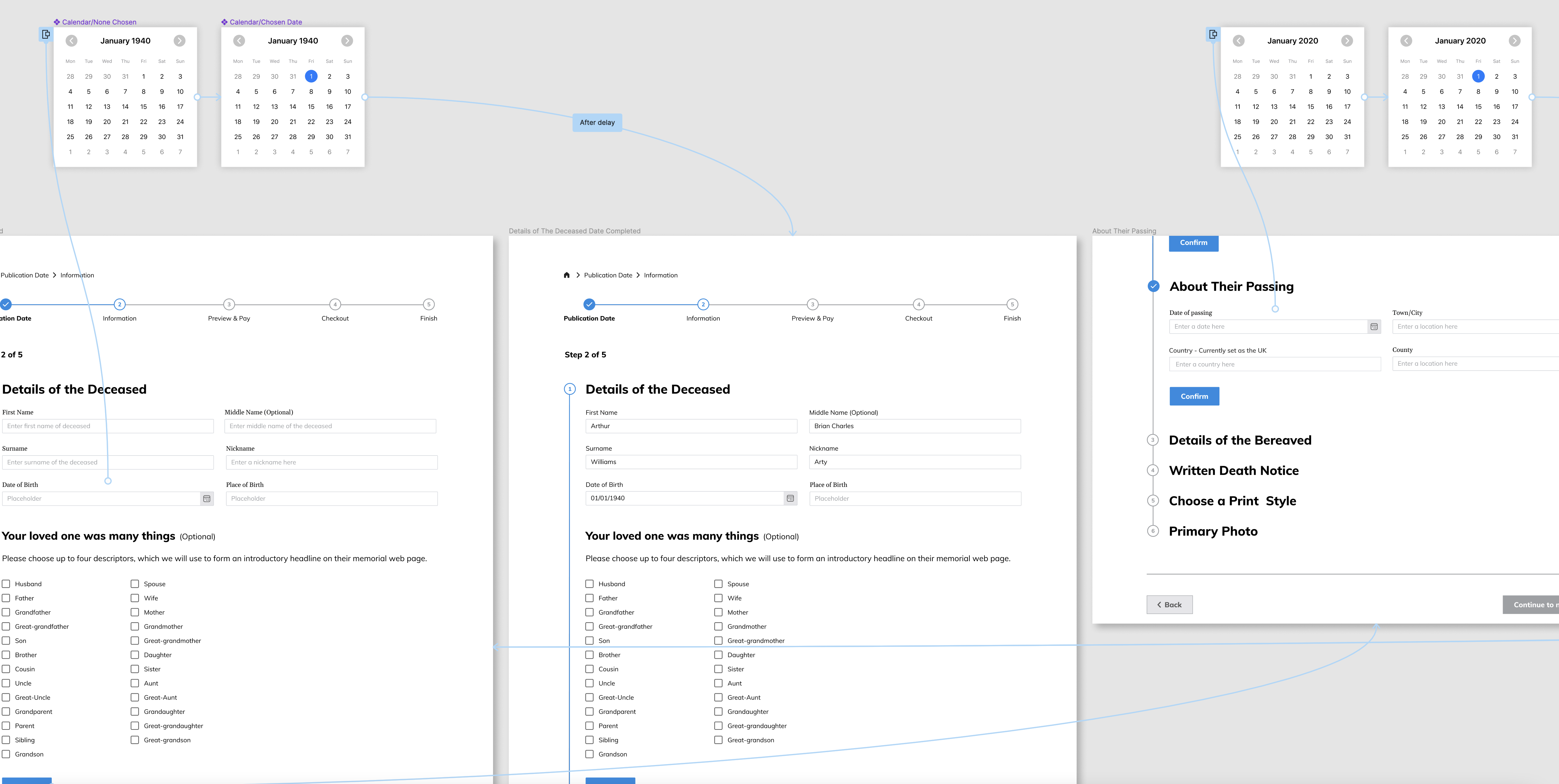1559x784 pixels.
Task: Check the Husband checkbox in completed form
Action: coord(590,584)
